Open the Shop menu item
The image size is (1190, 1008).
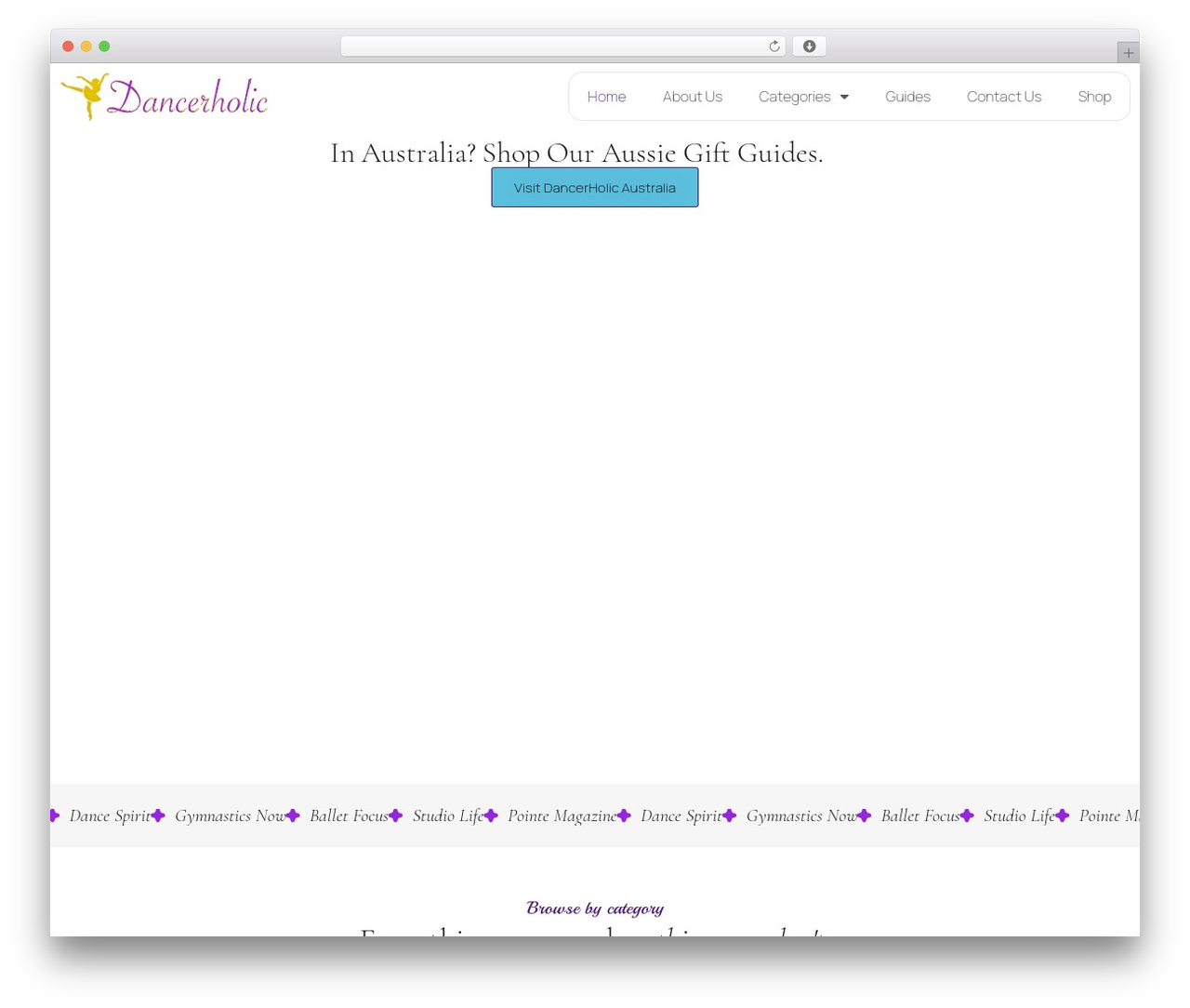(x=1094, y=97)
